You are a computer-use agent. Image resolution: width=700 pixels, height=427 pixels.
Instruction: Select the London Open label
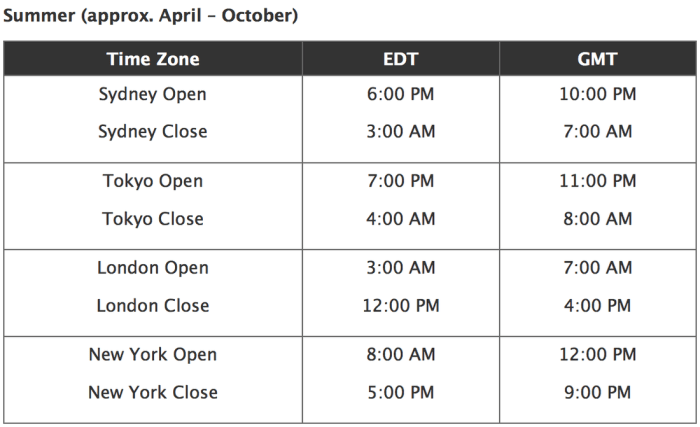coord(153,268)
